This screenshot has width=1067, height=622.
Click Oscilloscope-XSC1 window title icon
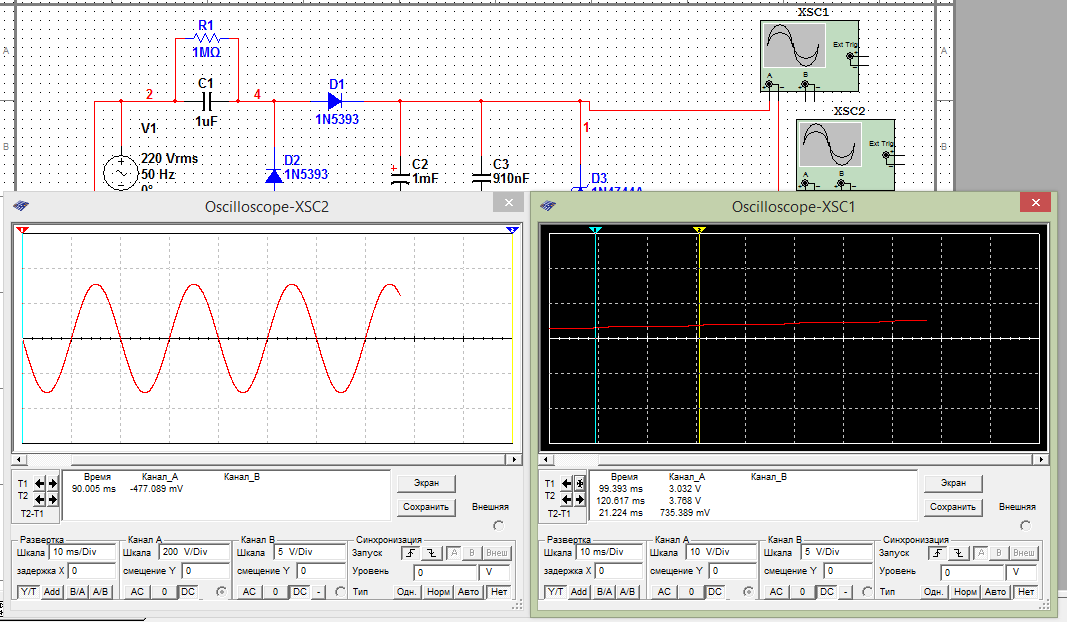pyautogui.click(x=548, y=206)
